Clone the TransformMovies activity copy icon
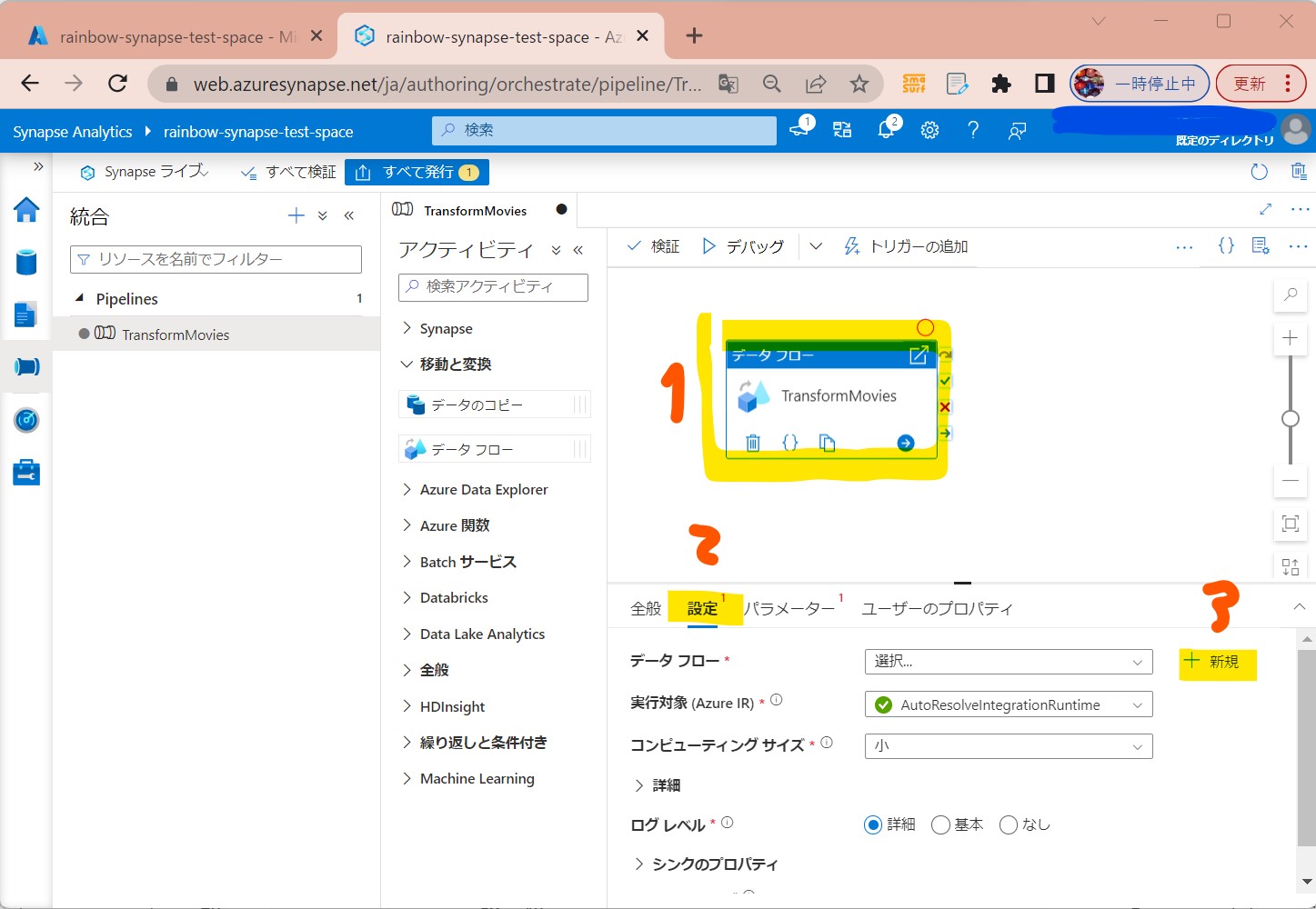Viewport: 1316px width, 909px height. (827, 443)
